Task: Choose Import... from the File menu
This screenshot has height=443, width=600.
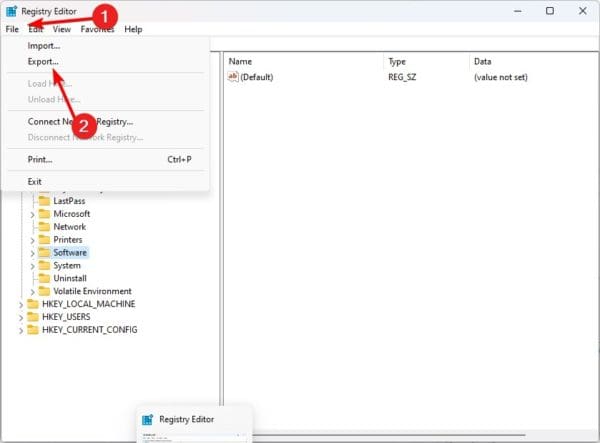Action: [44, 46]
